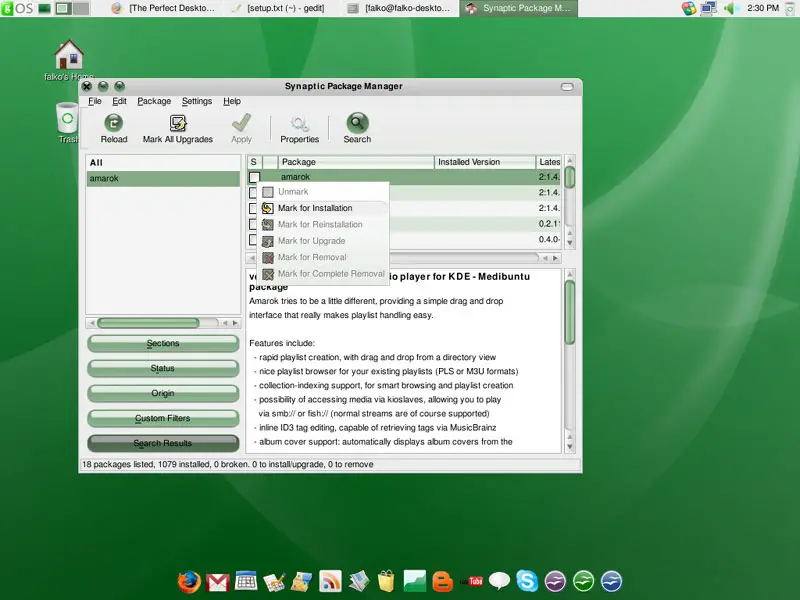Click the white speech bubble dock icon
This screenshot has height=600, width=800.
[499, 581]
